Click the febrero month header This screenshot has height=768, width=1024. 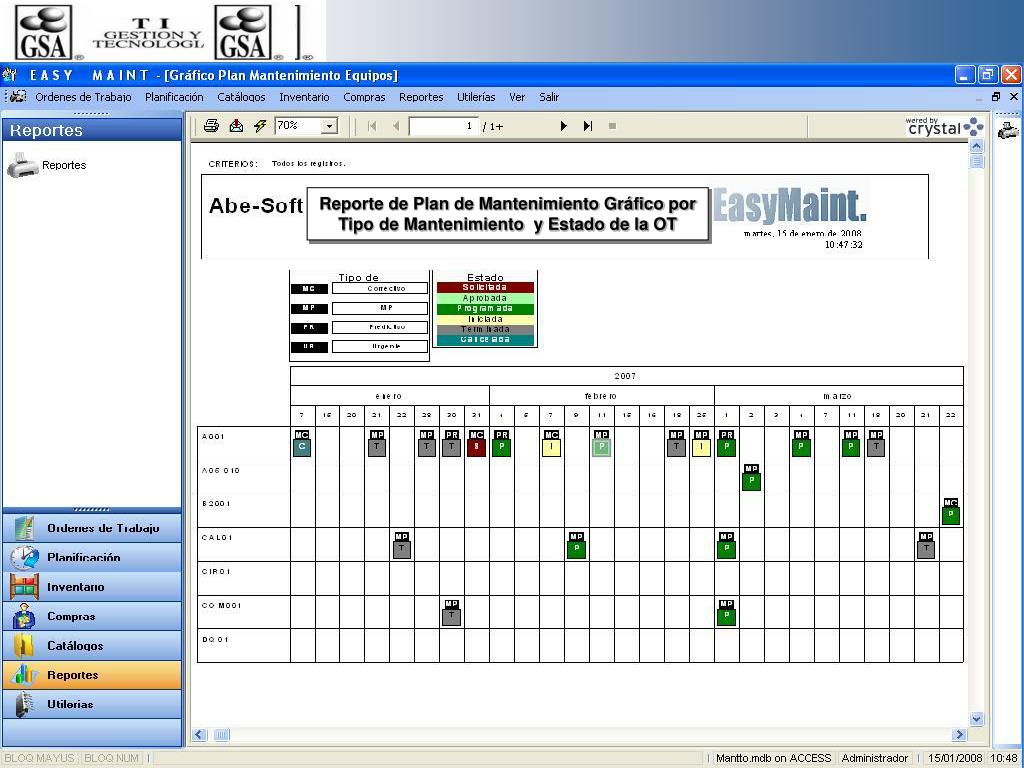601,396
